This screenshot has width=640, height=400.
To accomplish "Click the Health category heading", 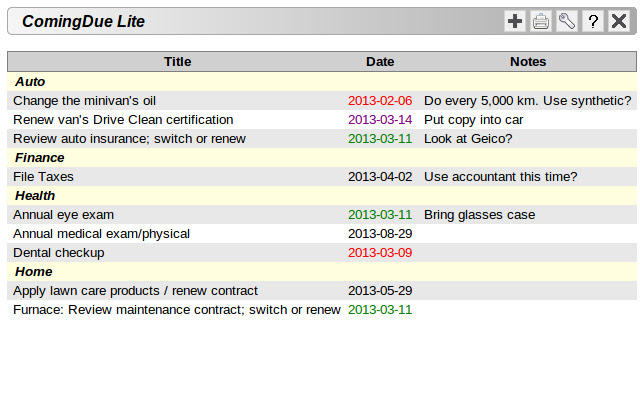I will pos(36,195).
